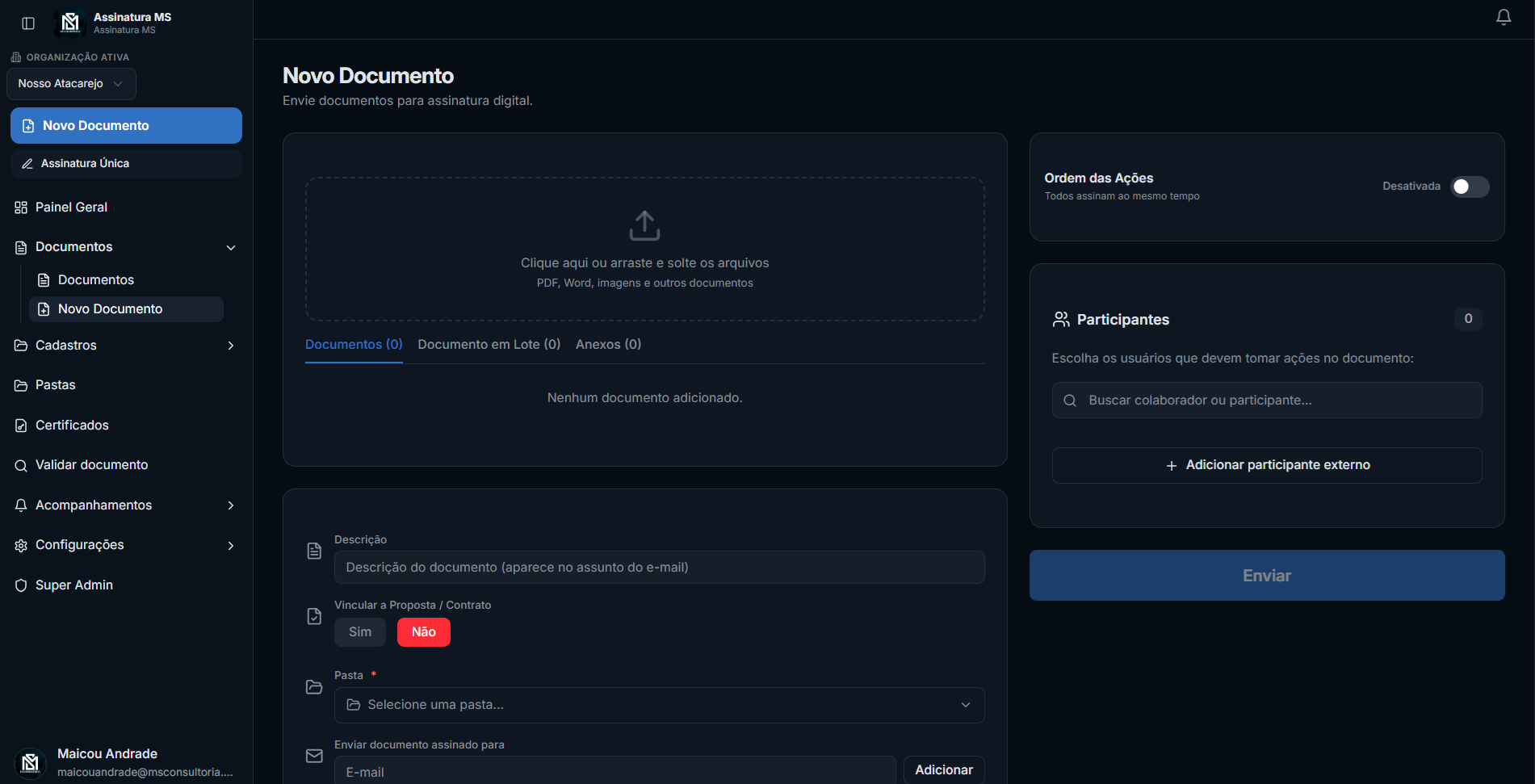Toggle Ordem das Ações switch on
The height and width of the screenshot is (784, 1535).
1470,187
